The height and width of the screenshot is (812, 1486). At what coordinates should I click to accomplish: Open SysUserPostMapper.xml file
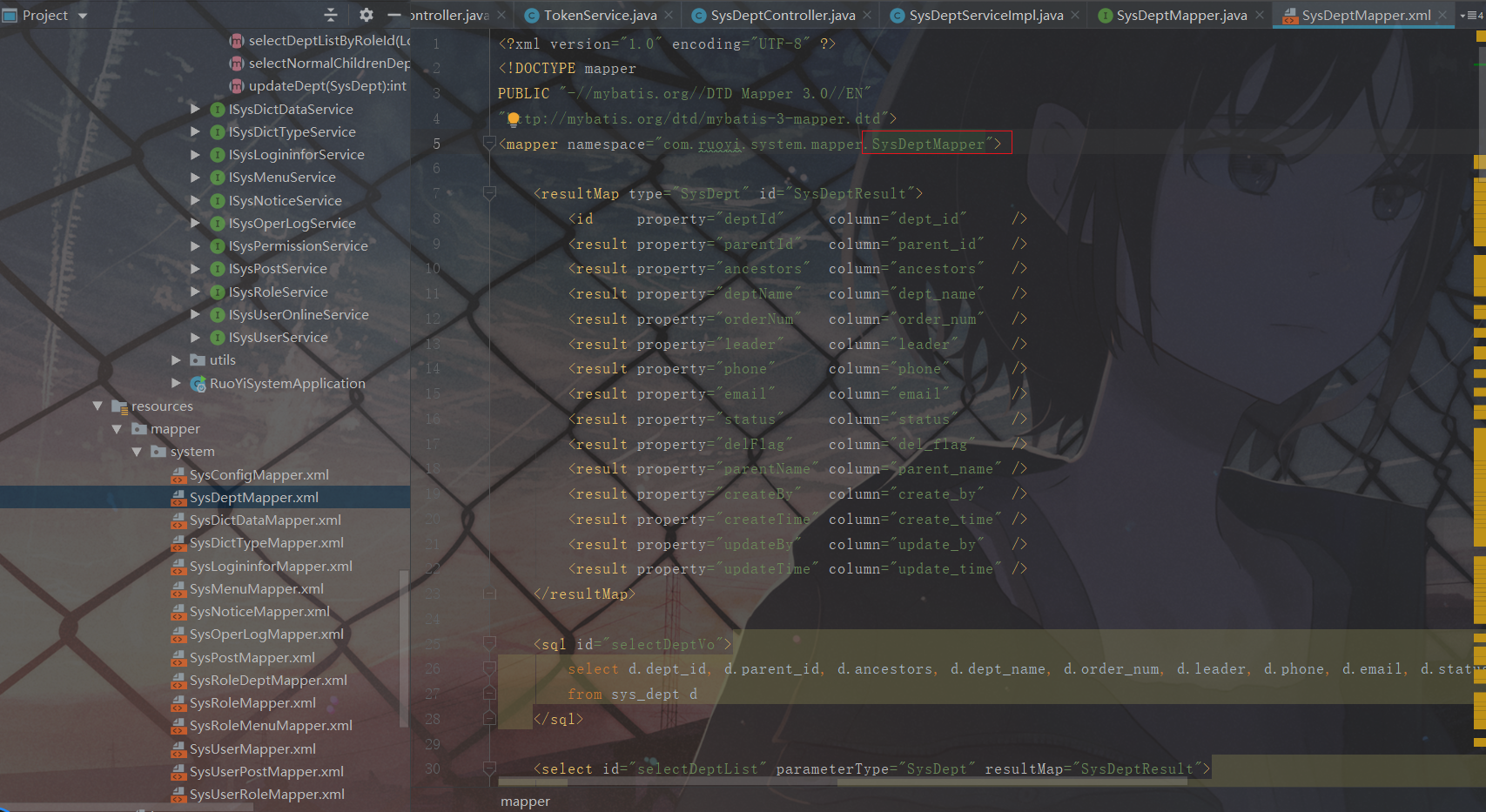tap(266, 771)
